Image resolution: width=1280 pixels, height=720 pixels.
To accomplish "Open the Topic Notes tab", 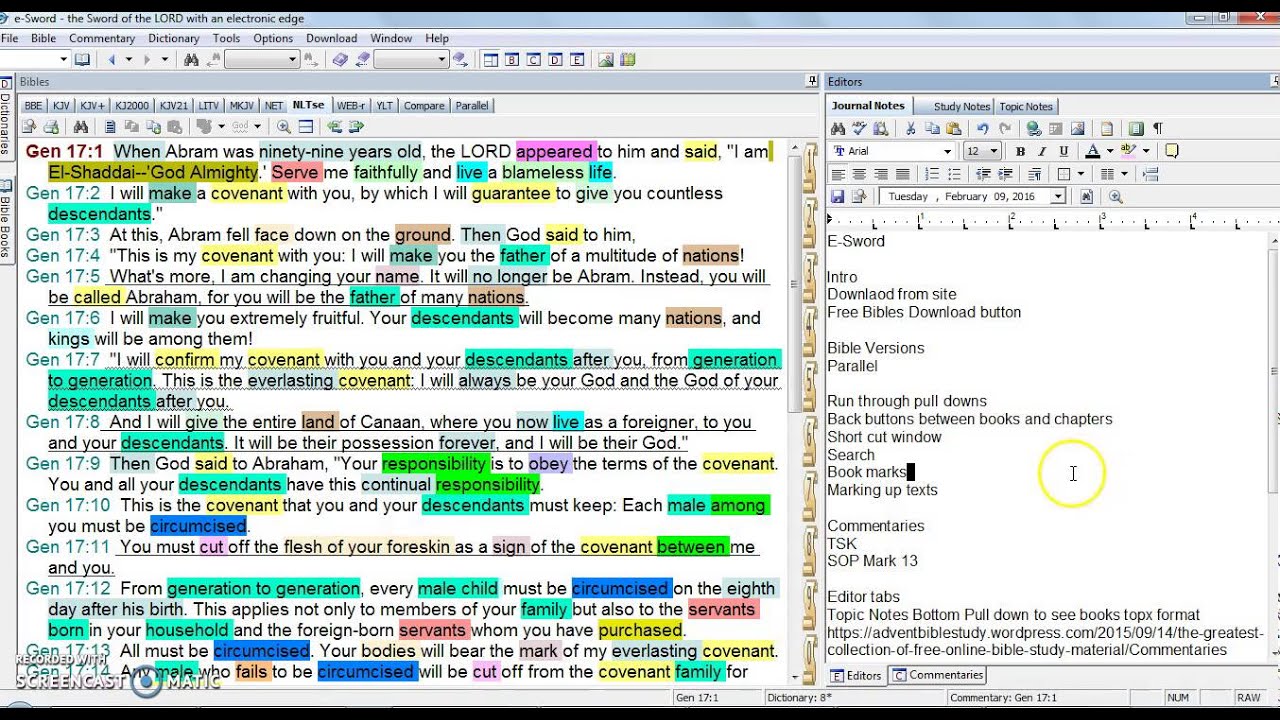I will (1026, 106).
